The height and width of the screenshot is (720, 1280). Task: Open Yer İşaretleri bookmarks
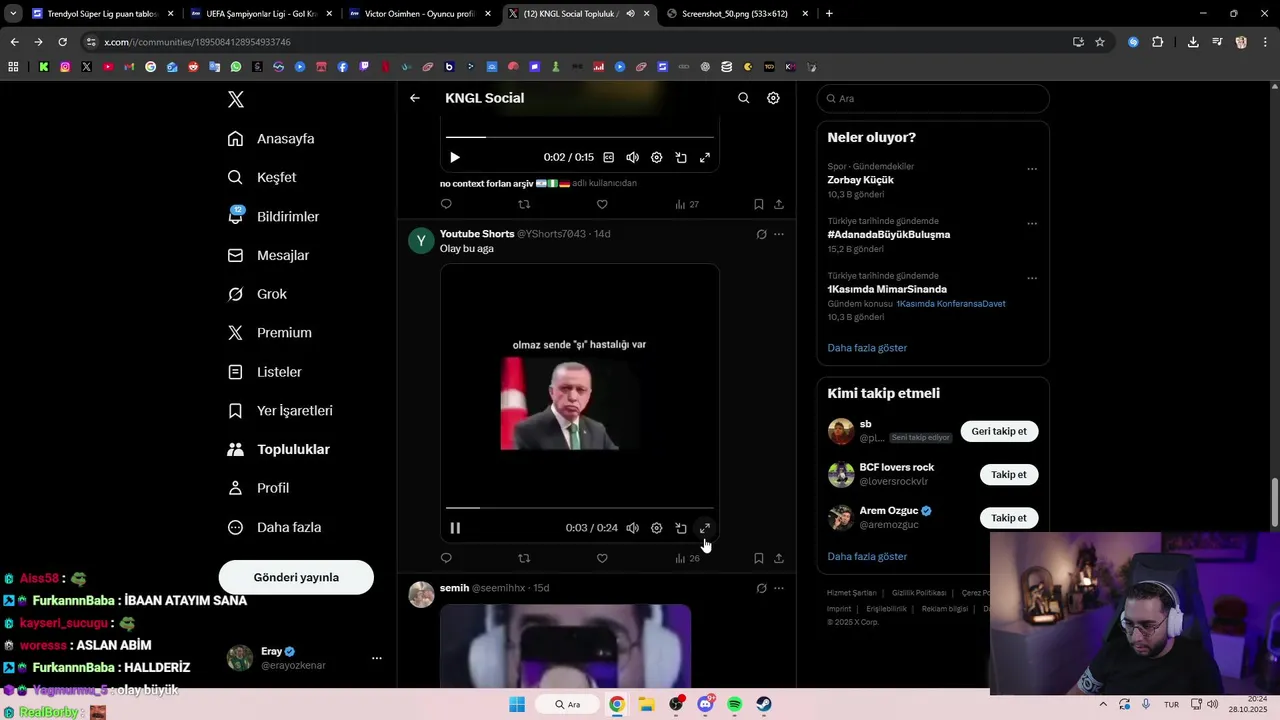280,410
